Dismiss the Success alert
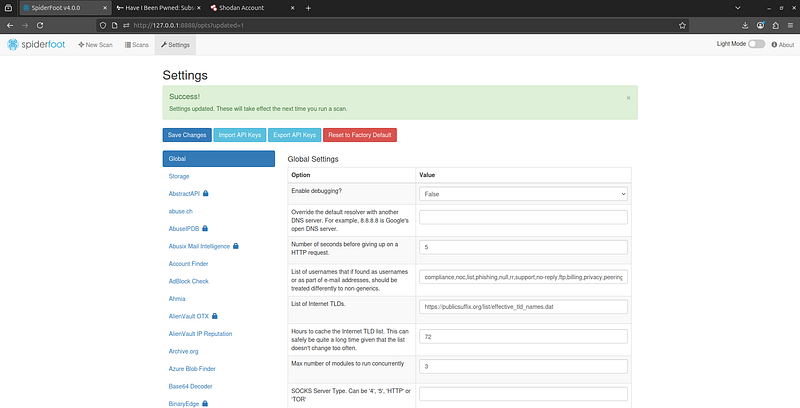This screenshot has height=408, width=800. (629, 98)
